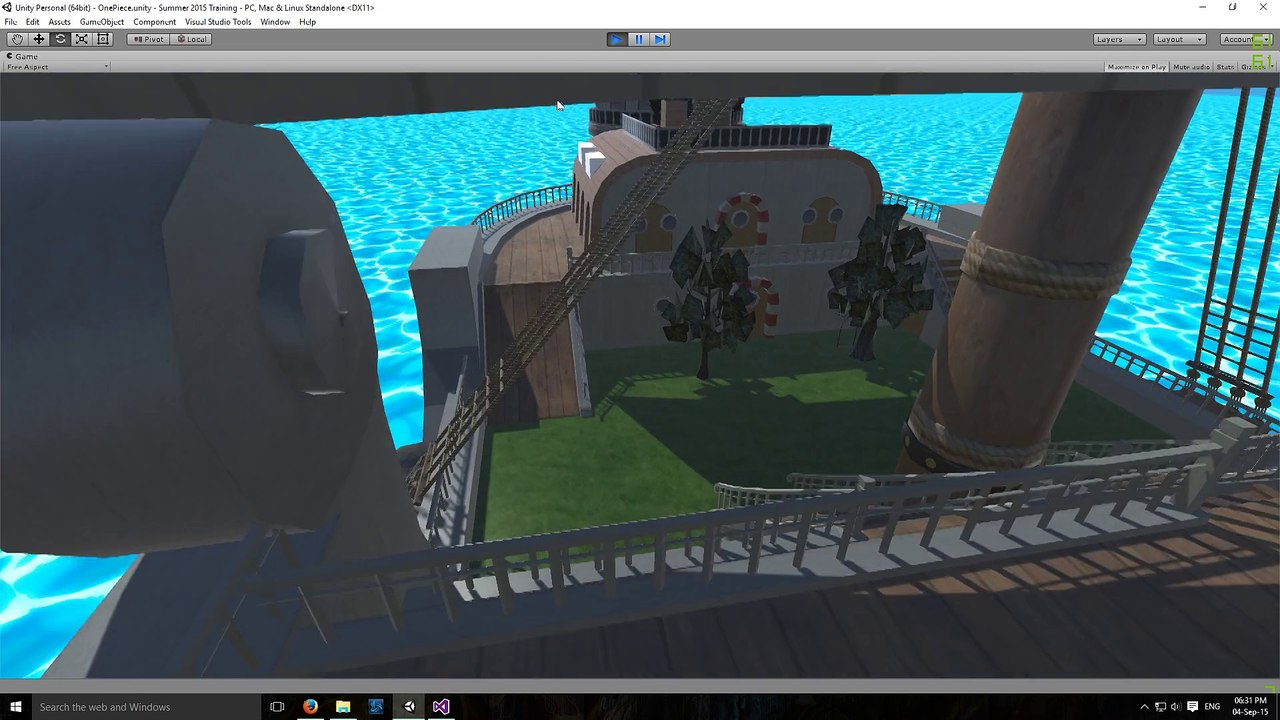Stop play mode with the Play button
The image size is (1280, 720).
pos(617,39)
